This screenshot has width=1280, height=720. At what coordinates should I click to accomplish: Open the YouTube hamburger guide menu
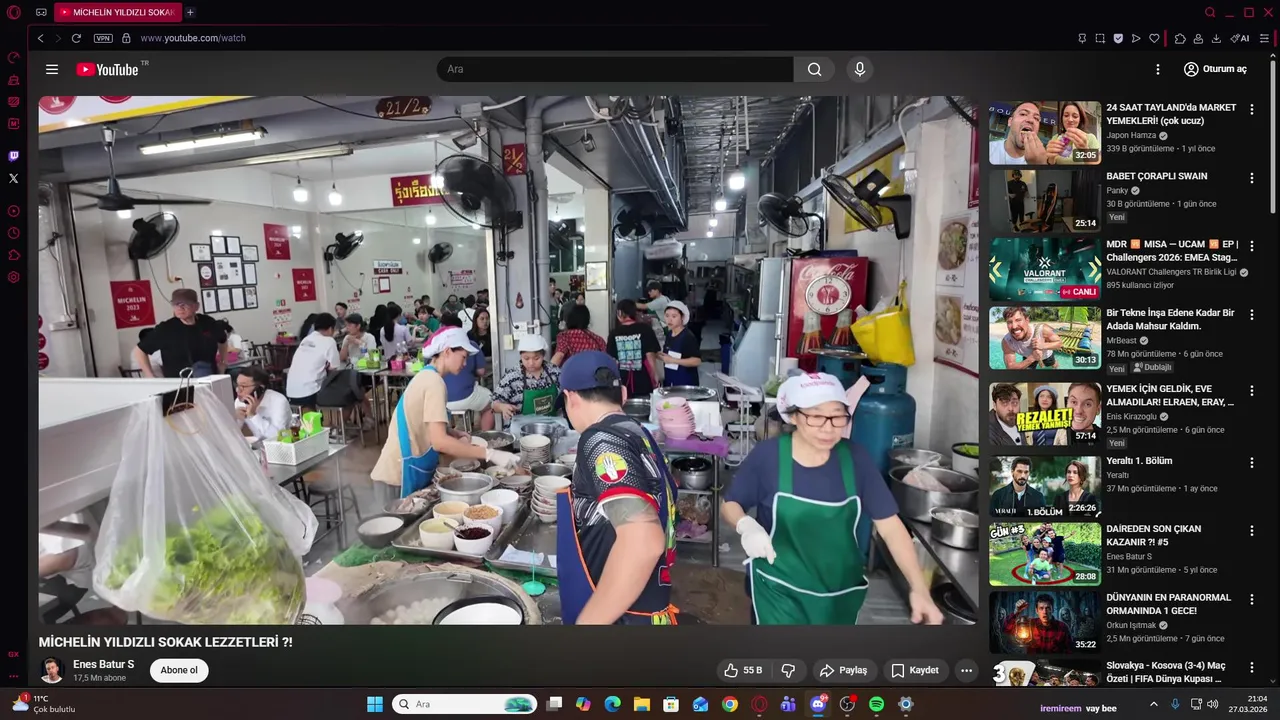52,69
